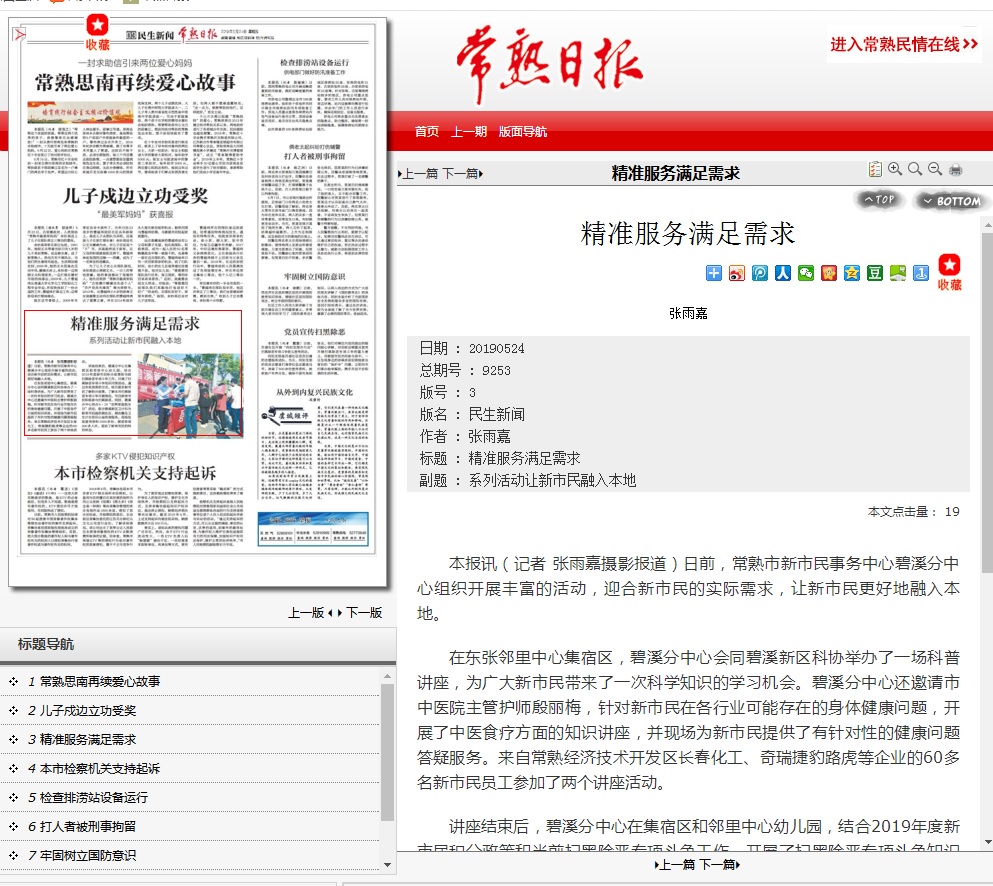This screenshot has height=886, width=993.
Task: Open 版面导航 in red navigation bar
Action: click(522, 131)
